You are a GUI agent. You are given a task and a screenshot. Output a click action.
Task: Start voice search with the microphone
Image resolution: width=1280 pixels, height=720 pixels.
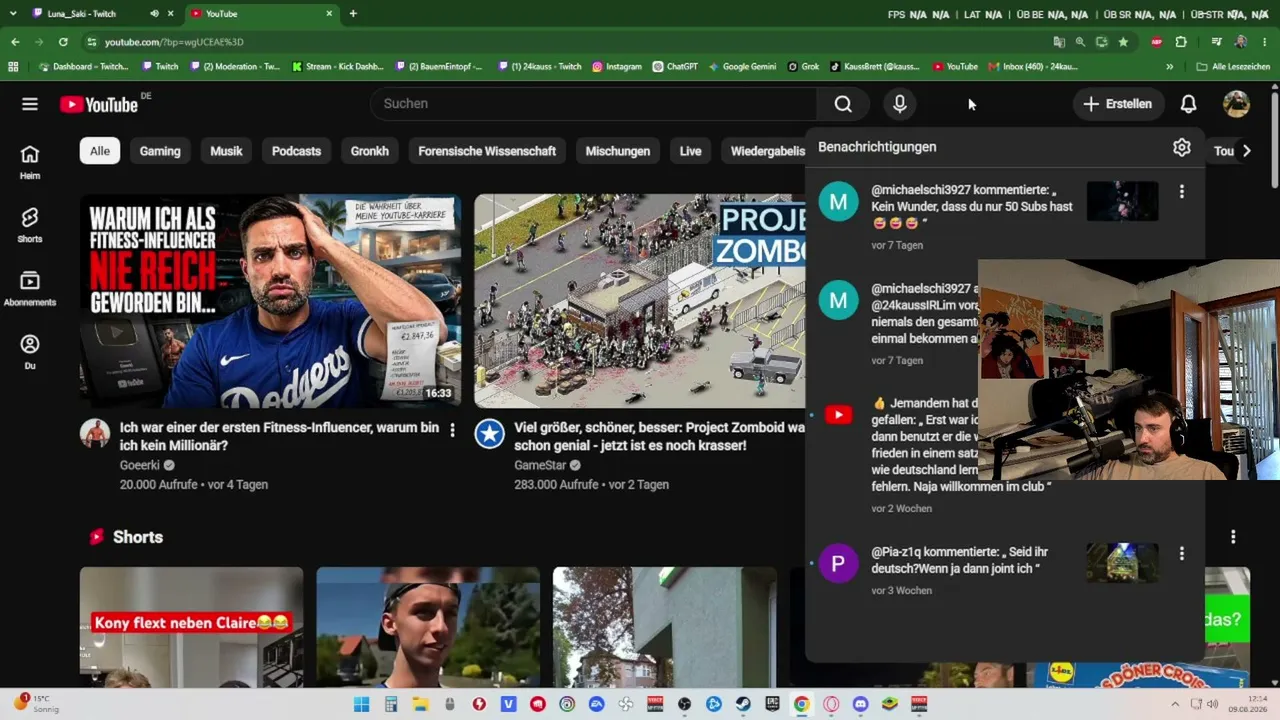pos(900,104)
